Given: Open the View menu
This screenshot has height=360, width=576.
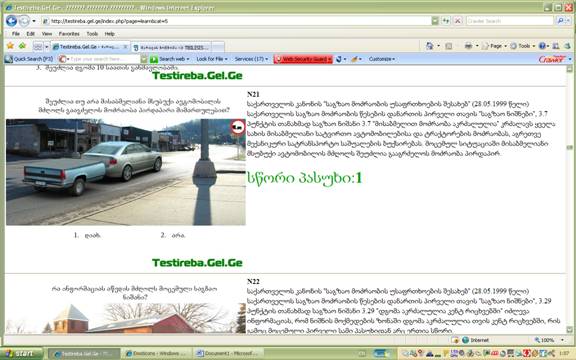Looking at the screenshot, I should coord(47,34).
